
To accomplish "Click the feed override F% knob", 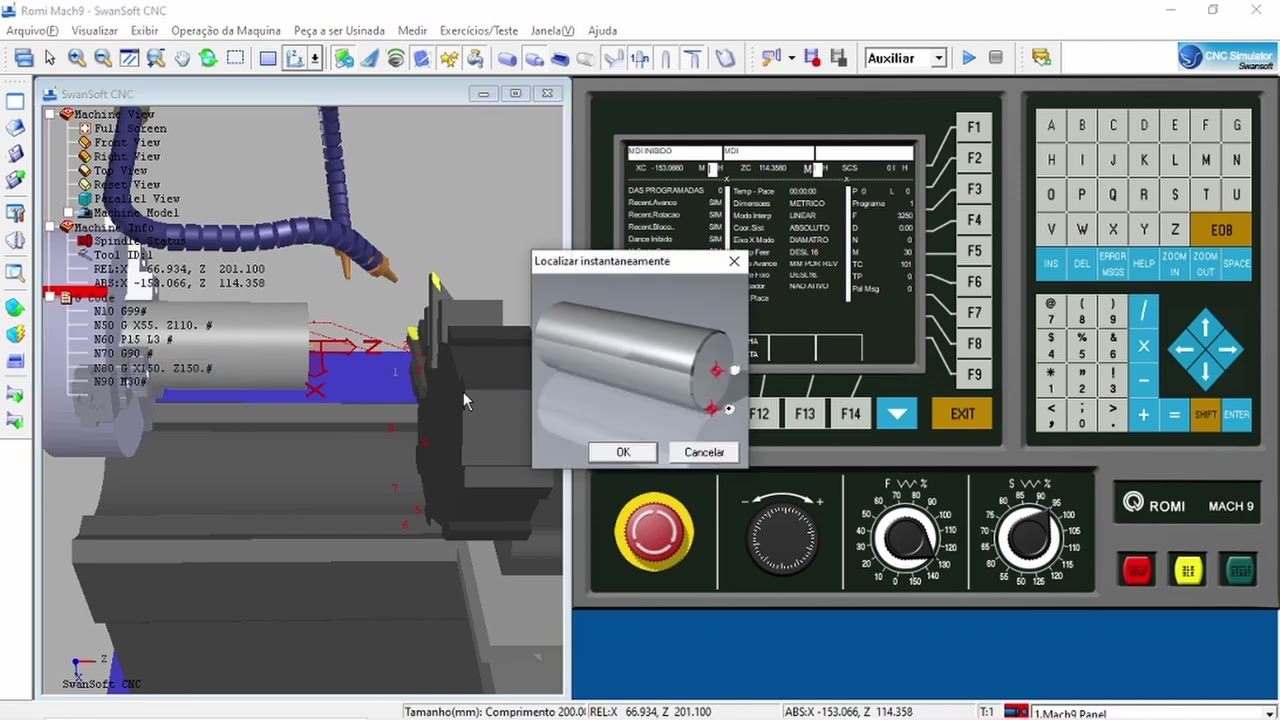I will point(907,538).
